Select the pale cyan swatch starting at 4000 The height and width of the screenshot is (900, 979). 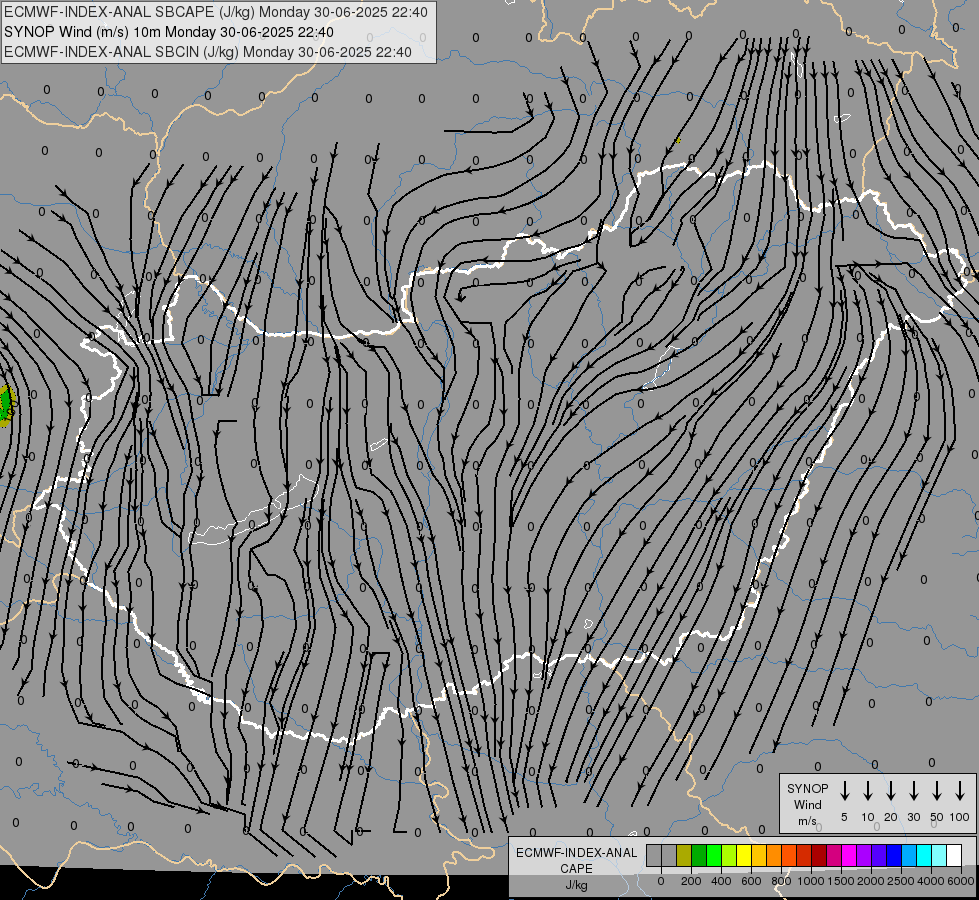tap(940, 856)
